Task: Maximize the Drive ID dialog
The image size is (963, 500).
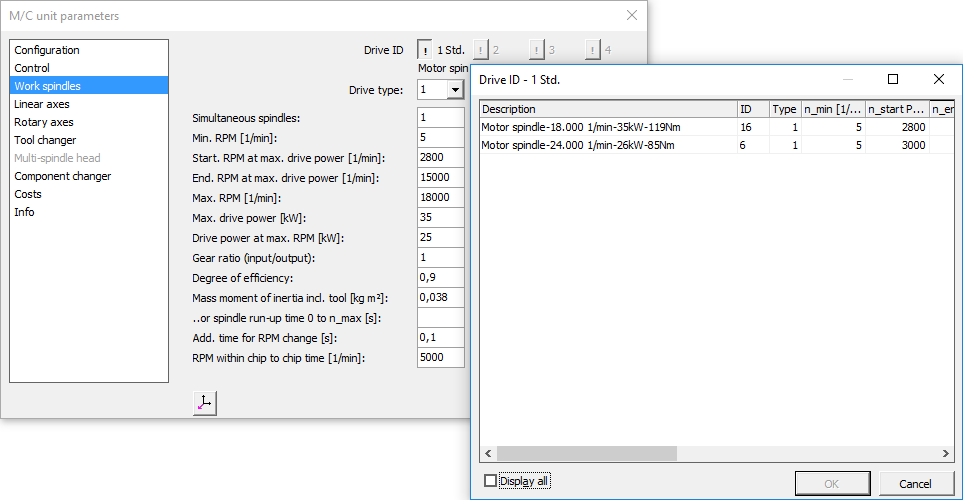Action: point(893,79)
